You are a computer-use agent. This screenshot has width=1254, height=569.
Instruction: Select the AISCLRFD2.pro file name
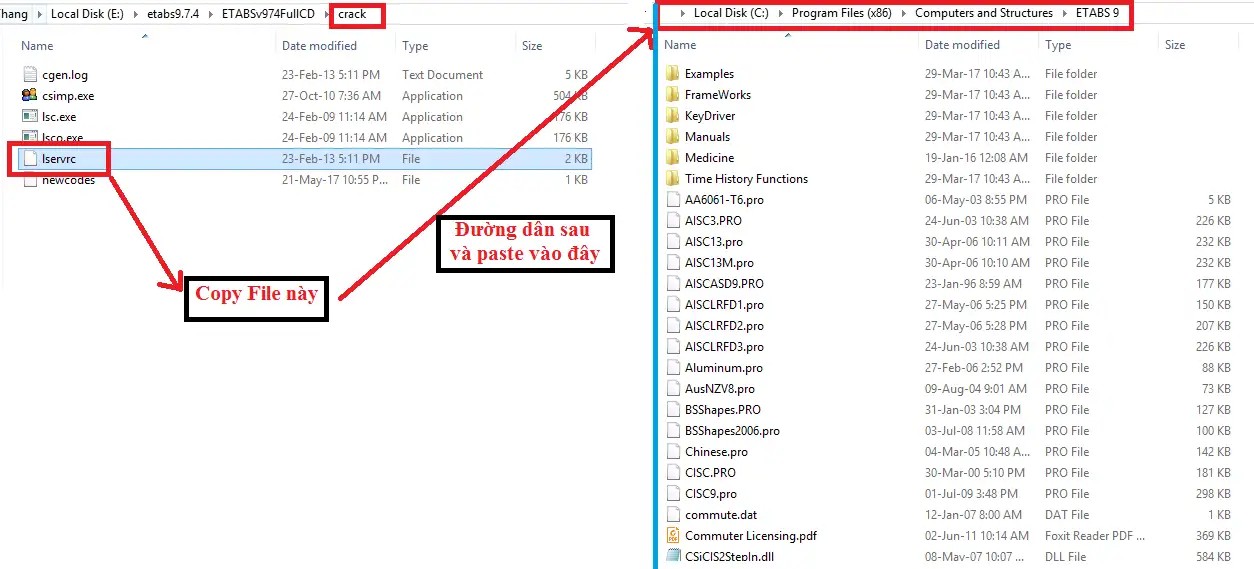tap(724, 326)
